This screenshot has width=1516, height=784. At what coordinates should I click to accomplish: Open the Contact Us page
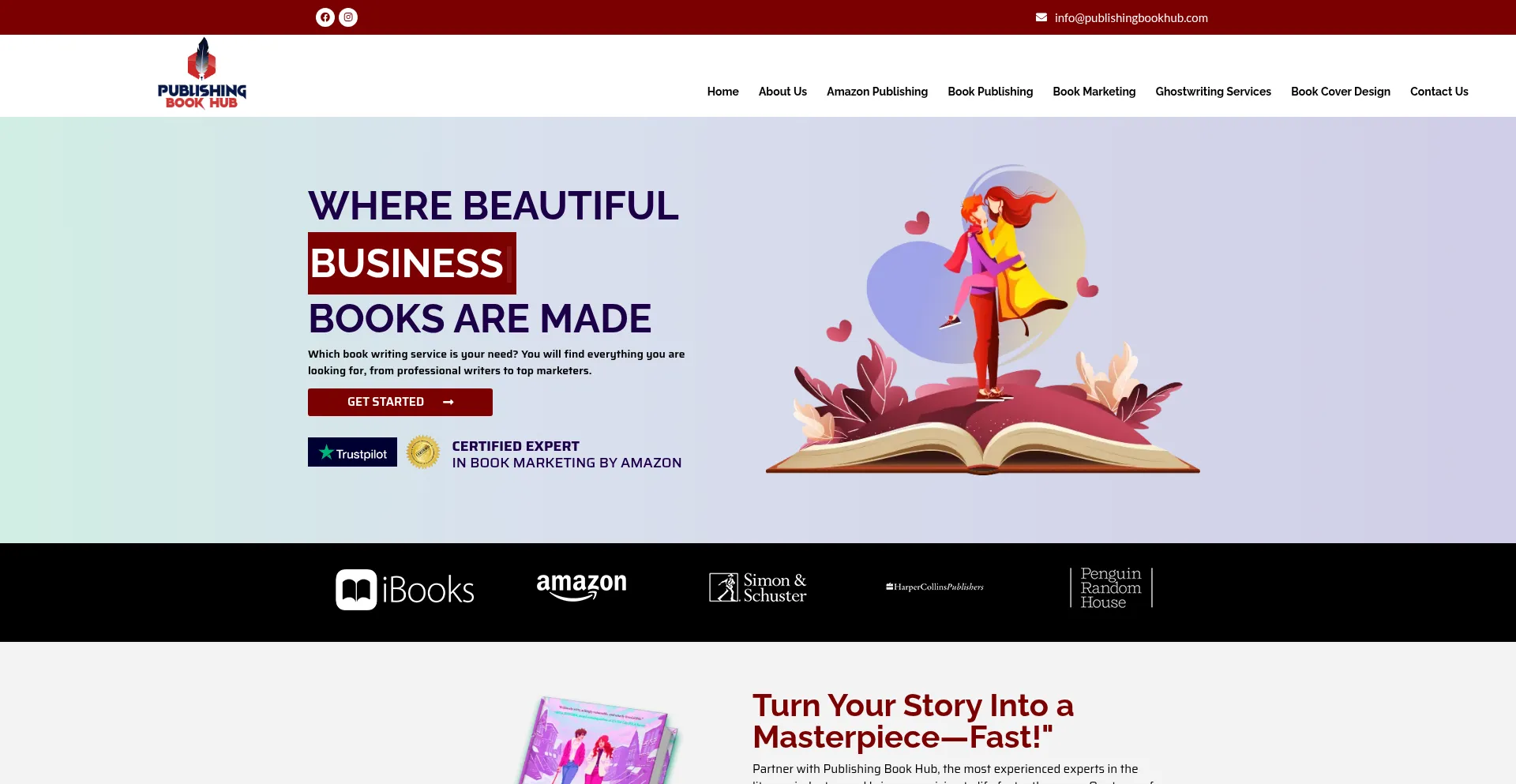1439,92
